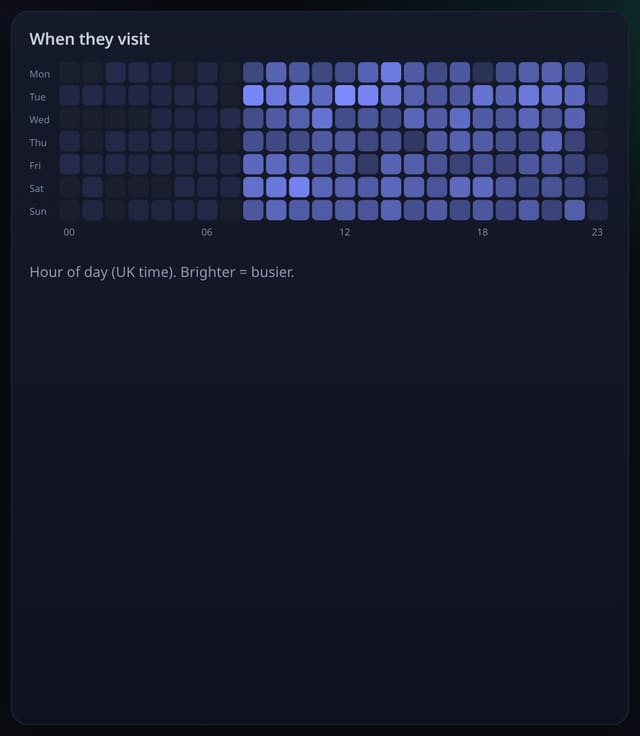Select the Sunday 23:00 heatmap cell
The width and height of the screenshot is (640, 736).
[598, 210]
